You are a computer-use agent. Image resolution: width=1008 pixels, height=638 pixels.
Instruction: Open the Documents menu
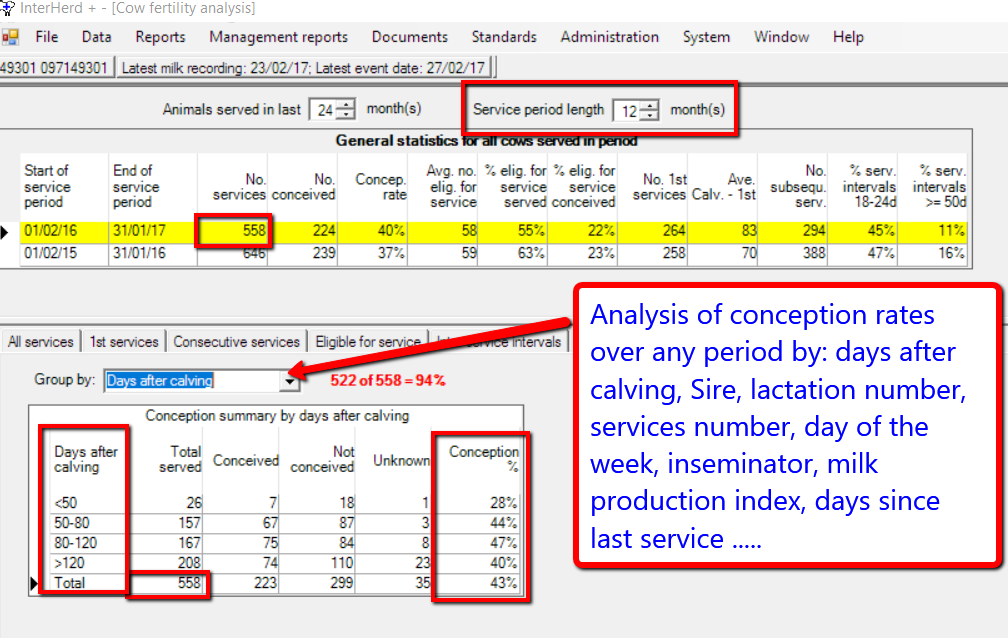tap(410, 37)
